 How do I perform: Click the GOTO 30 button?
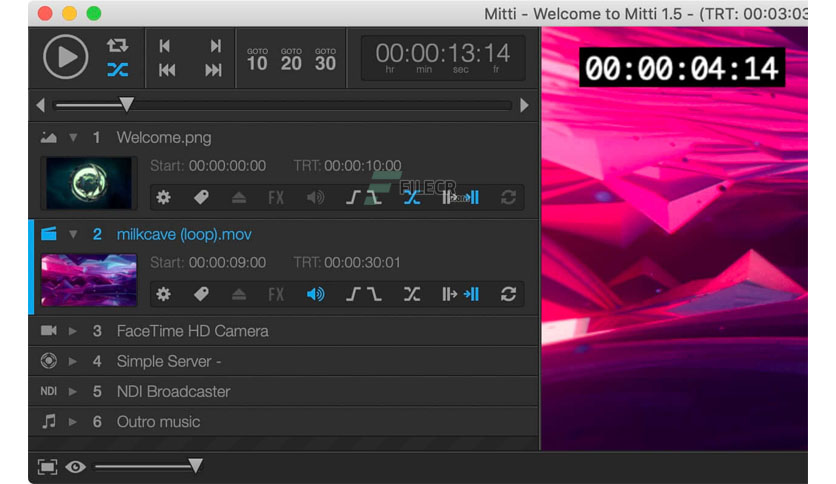pyautogui.click(x=325, y=60)
